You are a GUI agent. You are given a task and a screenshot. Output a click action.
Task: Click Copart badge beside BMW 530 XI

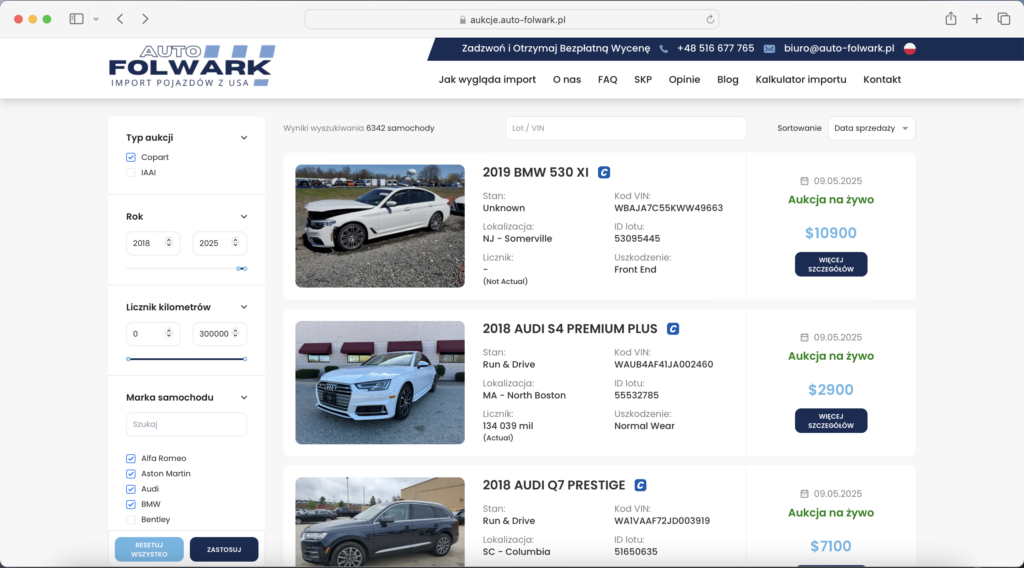click(x=604, y=172)
